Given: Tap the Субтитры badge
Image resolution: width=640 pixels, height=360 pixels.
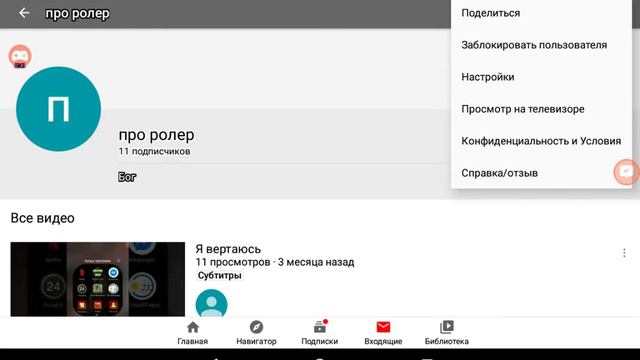Looking at the screenshot, I should click(219, 276).
